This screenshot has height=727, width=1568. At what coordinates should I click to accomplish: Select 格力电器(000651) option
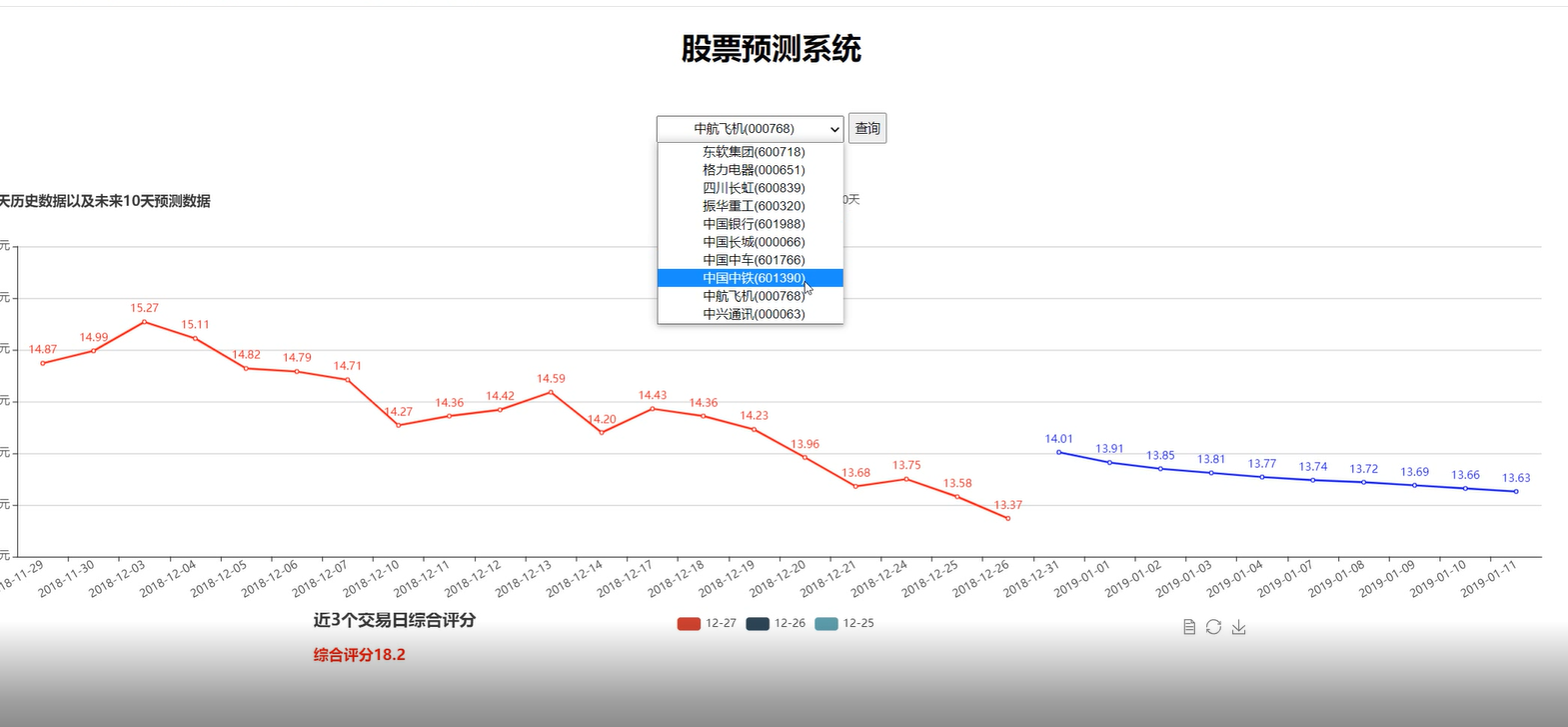click(x=751, y=170)
